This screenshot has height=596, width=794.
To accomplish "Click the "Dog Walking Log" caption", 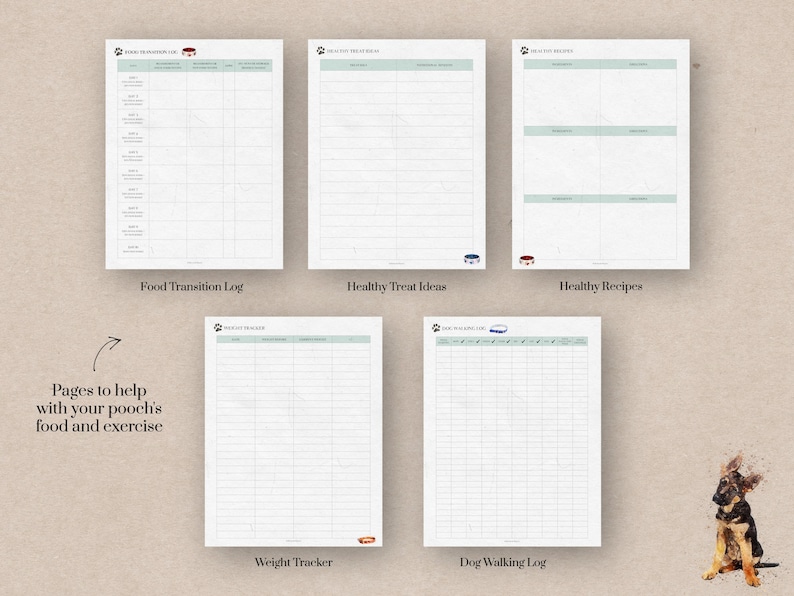I will (x=503, y=562).
